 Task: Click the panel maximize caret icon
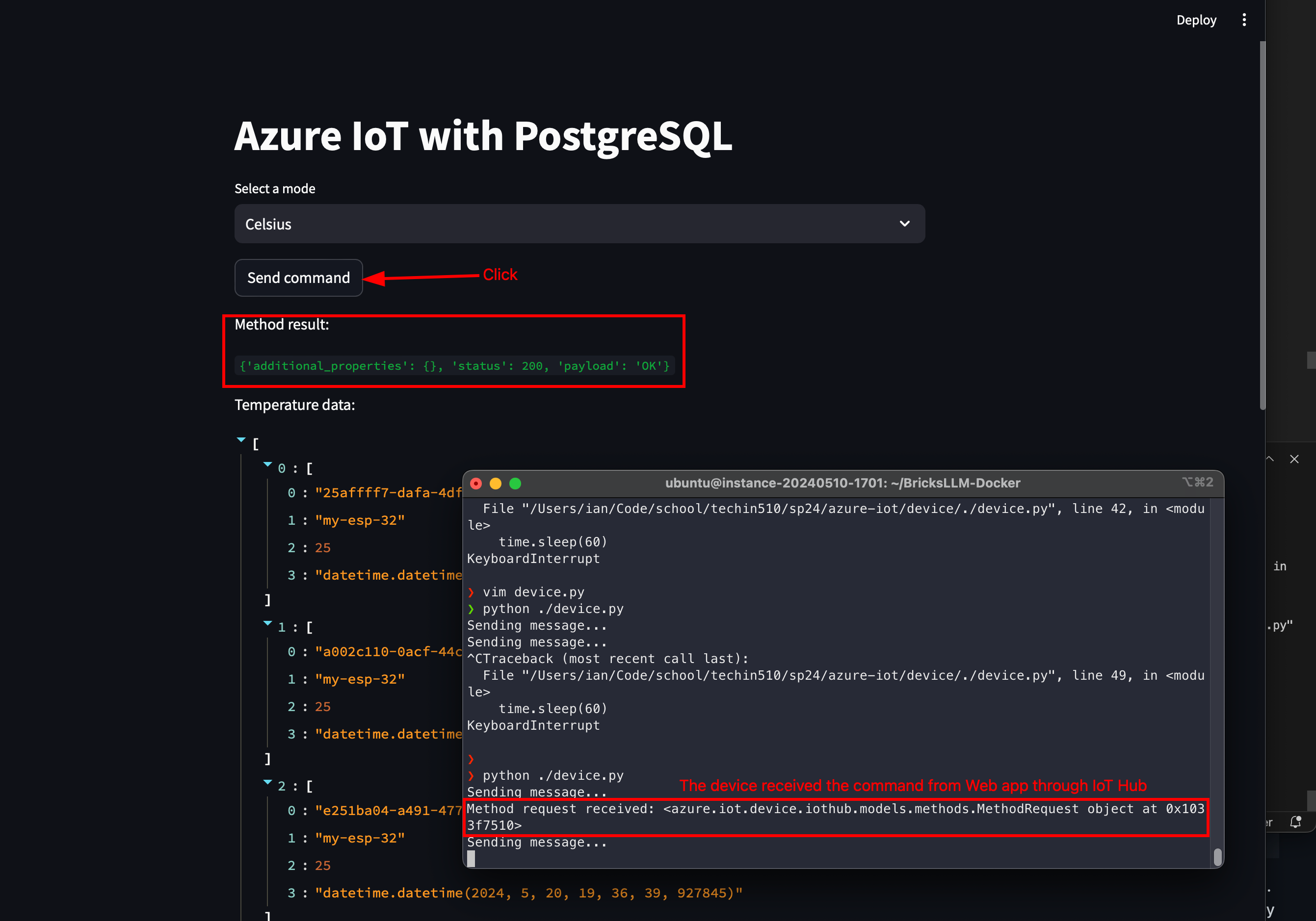(1270, 459)
